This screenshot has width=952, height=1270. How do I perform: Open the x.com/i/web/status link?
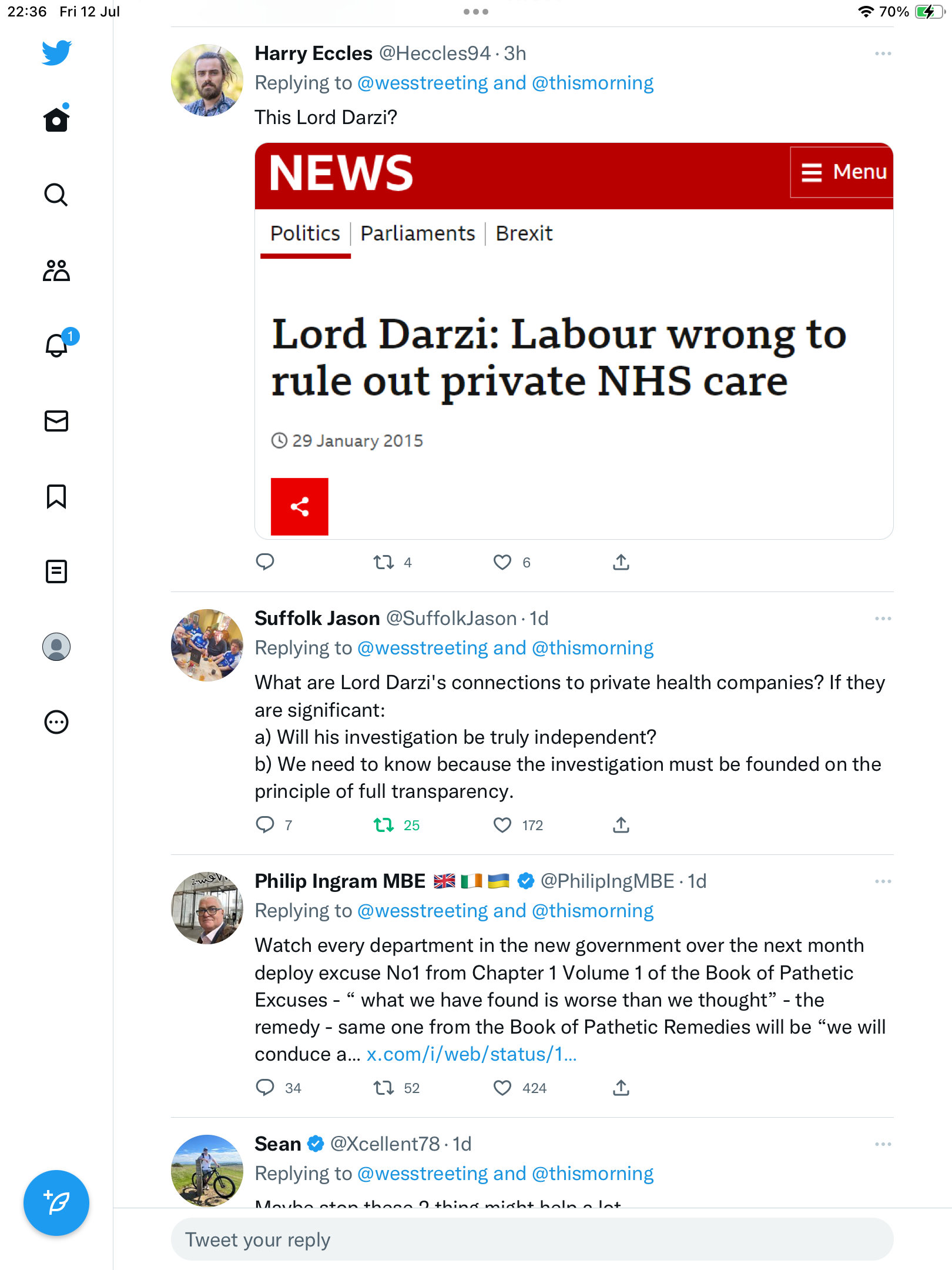471,1054
